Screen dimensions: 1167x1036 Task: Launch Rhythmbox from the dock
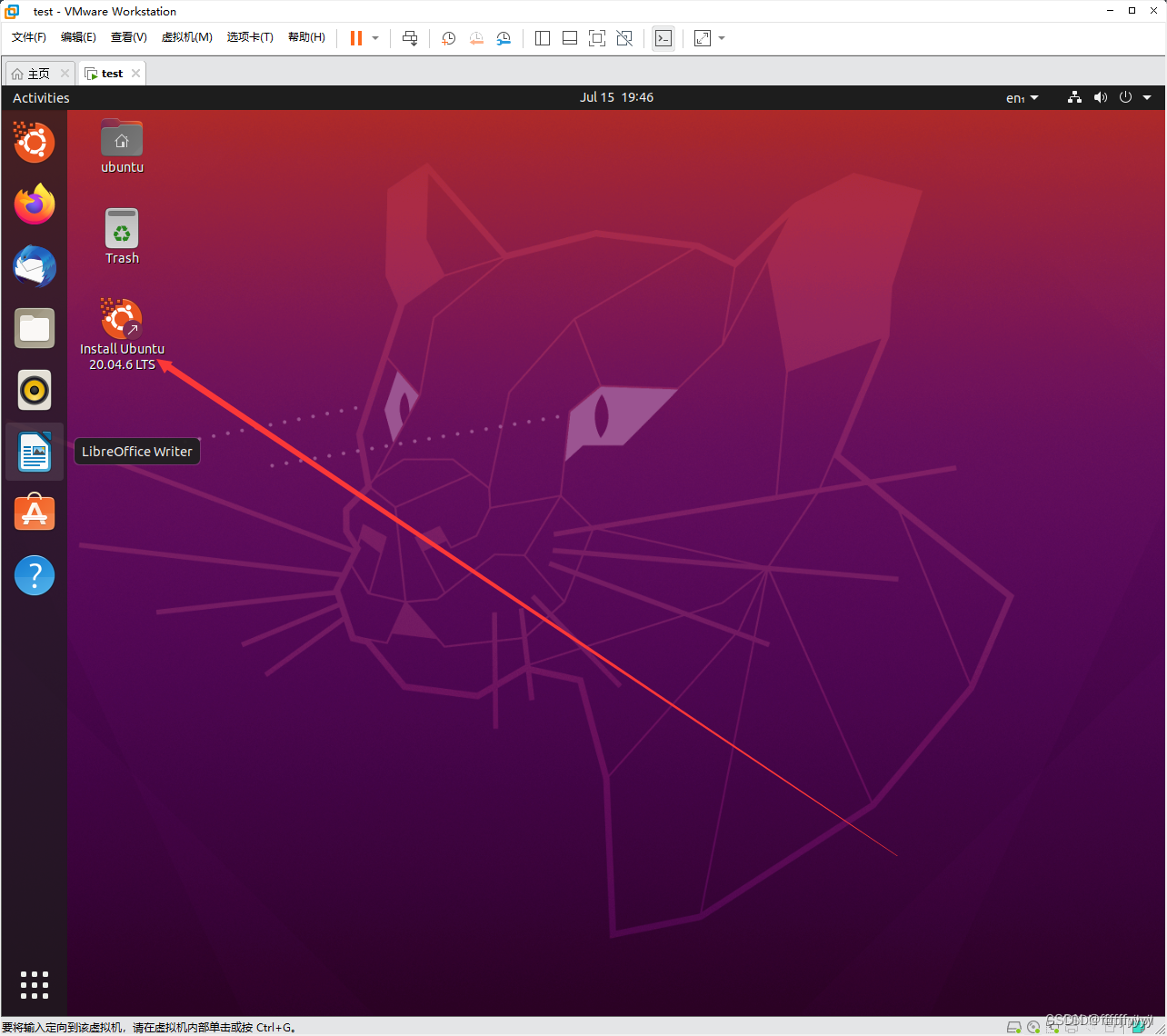coord(35,390)
